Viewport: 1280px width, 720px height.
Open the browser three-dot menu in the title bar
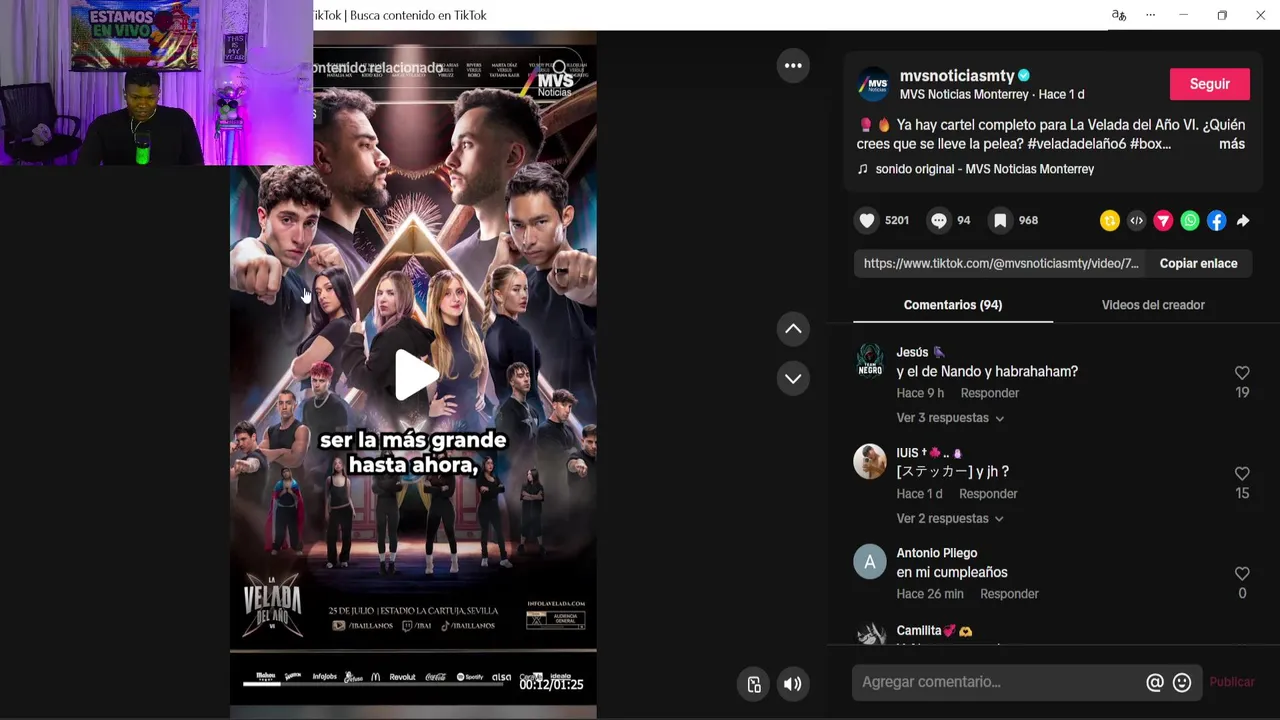tap(1150, 15)
